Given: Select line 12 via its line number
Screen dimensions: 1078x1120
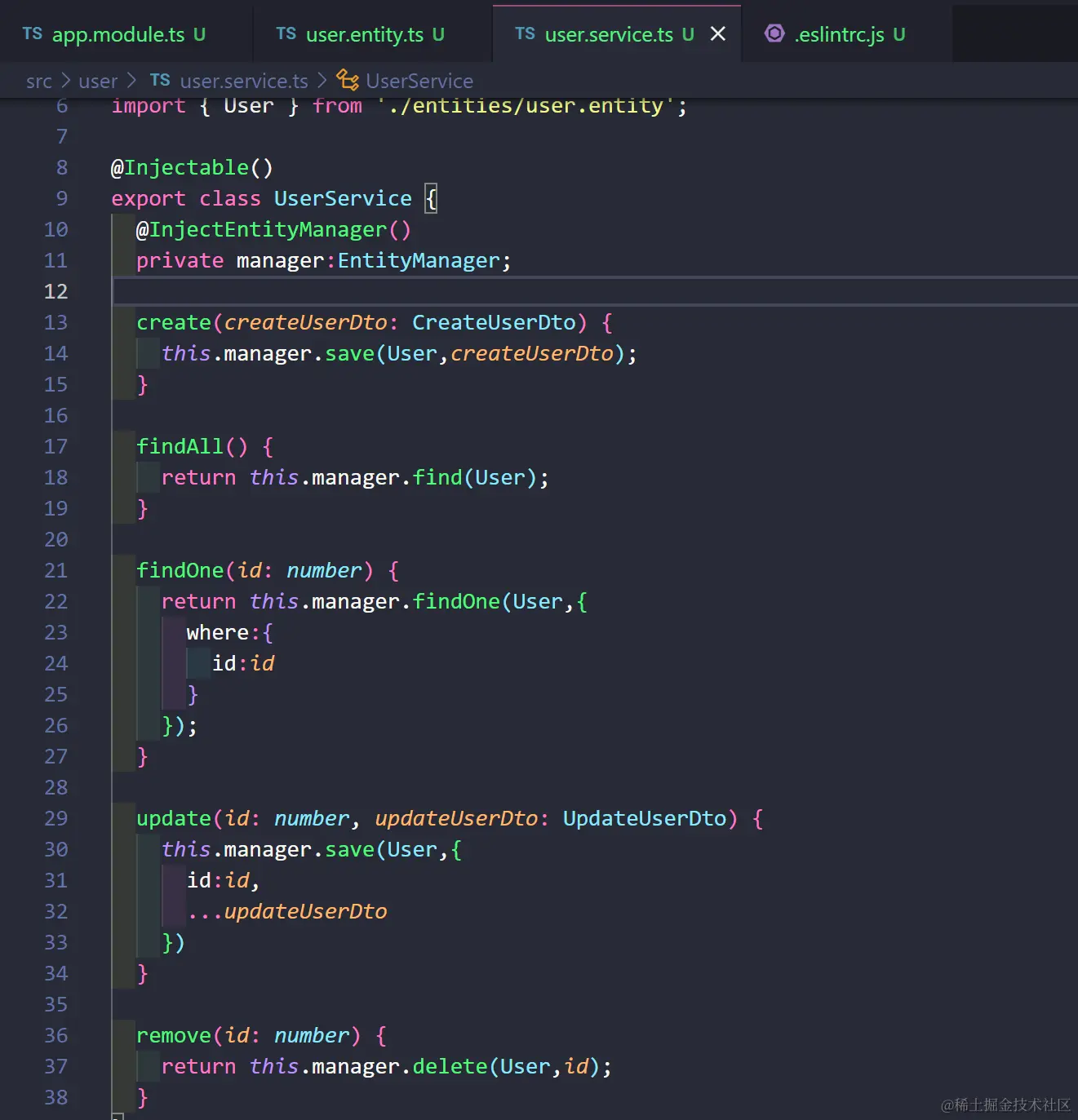Looking at the screenshot, I should pyautogui.click(x=56, y=291).
